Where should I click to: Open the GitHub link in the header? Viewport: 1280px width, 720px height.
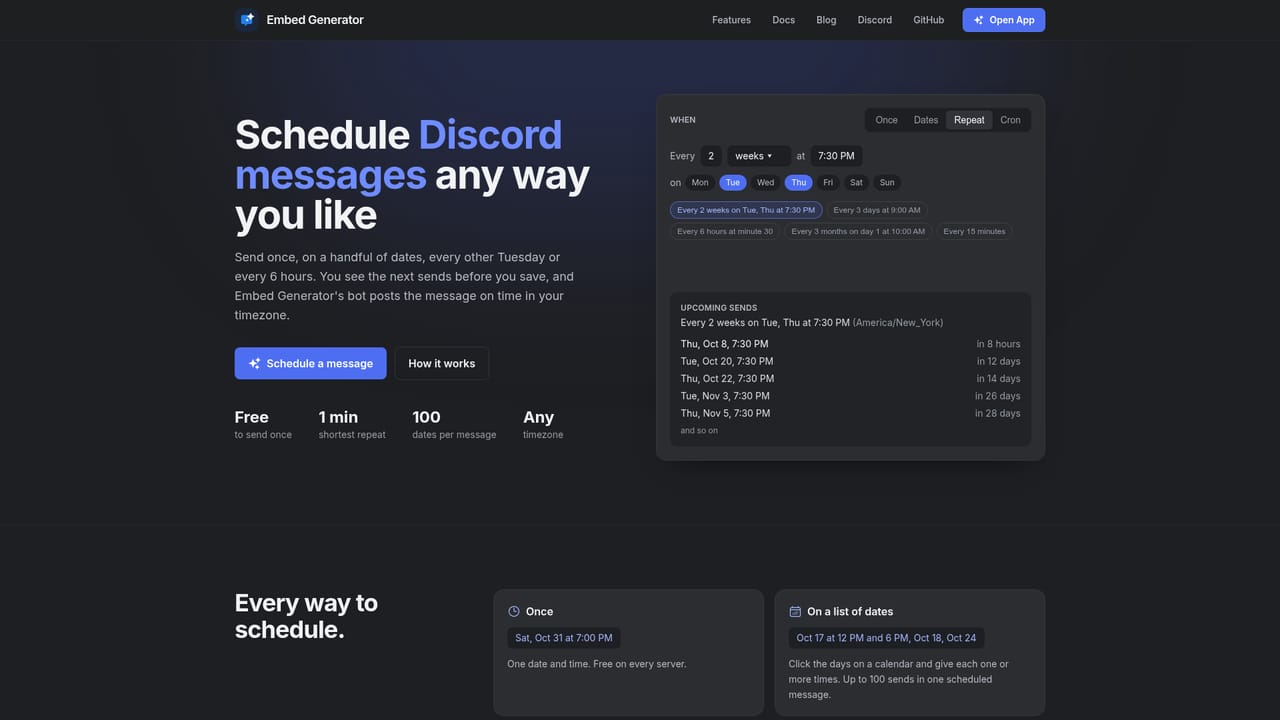(x=929, y=20)
